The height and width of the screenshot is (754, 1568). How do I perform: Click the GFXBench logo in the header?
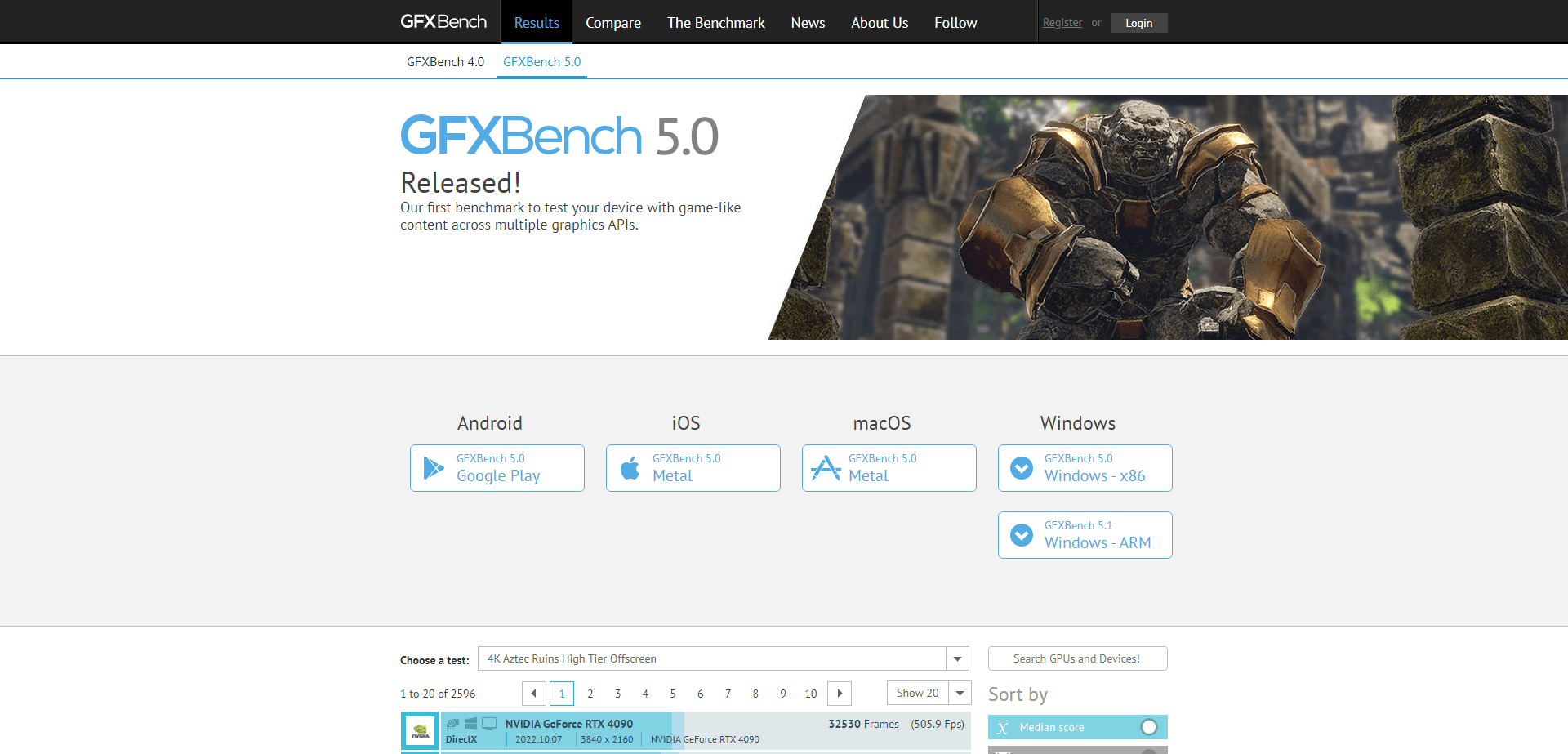[x=444, y=21]
